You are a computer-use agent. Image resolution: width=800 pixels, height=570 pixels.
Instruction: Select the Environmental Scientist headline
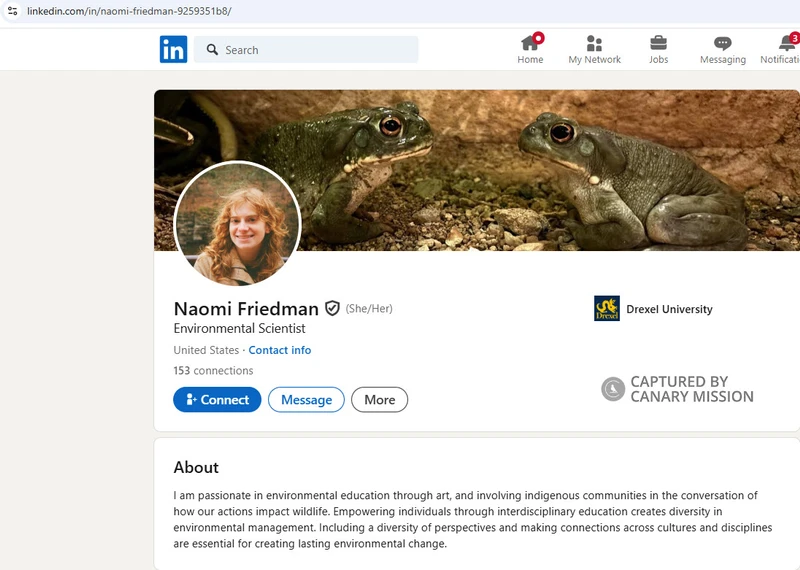[x=239, y=328]
